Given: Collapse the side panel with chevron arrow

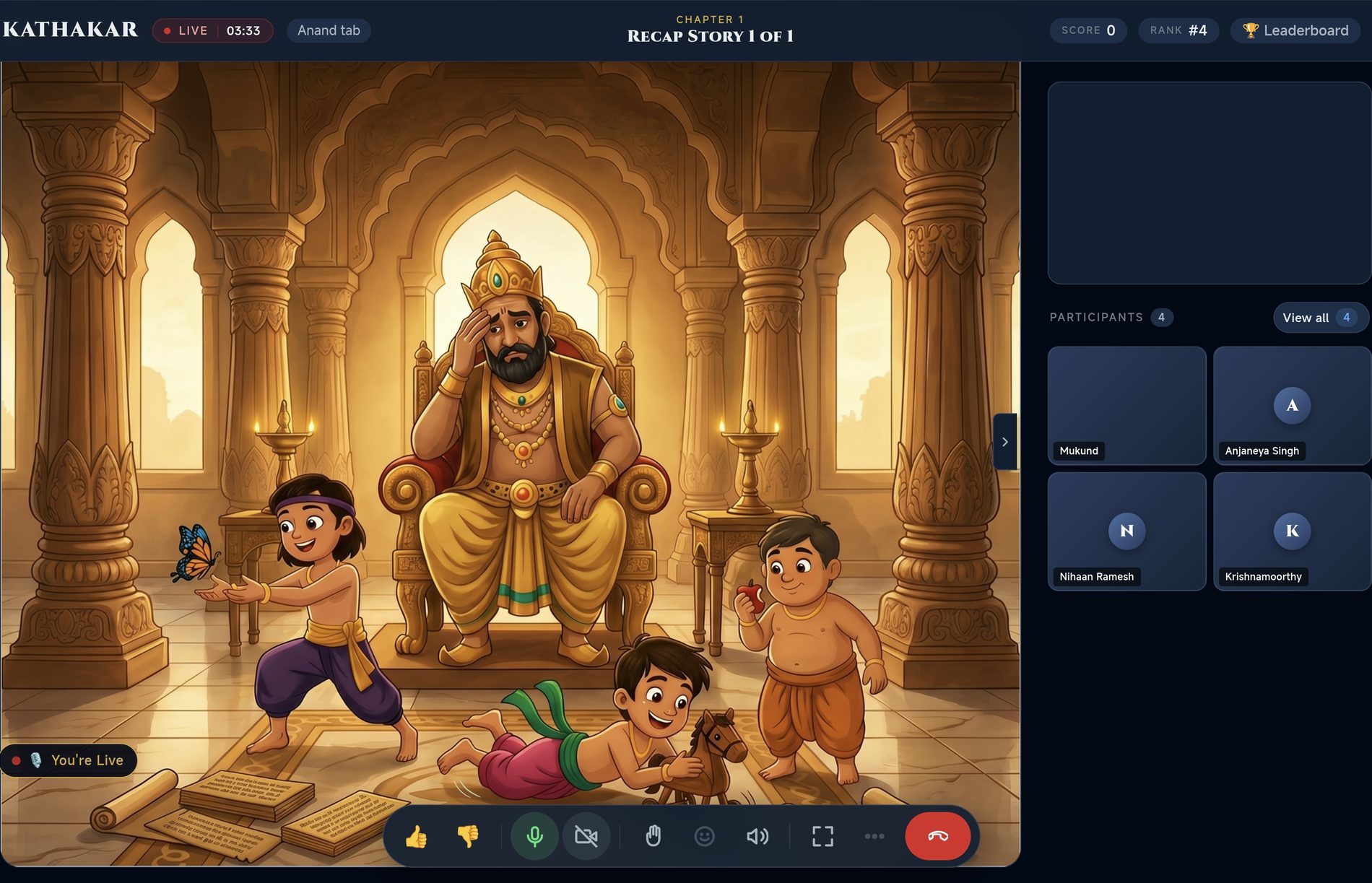Looking at the screenshot, I should pyautogui.click(x=1005, y=442).
